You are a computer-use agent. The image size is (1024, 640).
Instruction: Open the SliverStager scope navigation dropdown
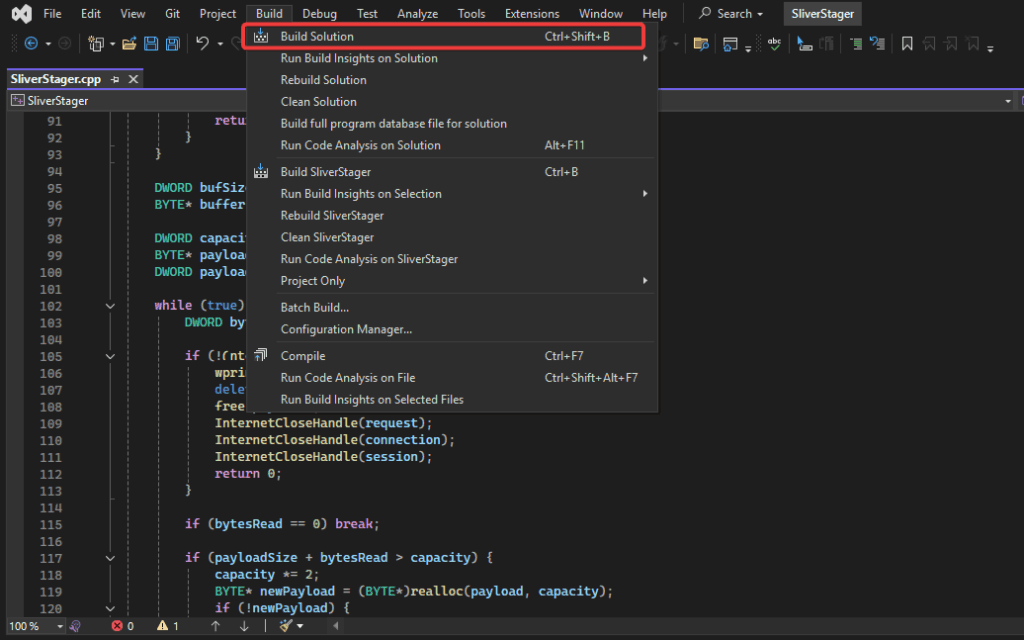(x=1008, y=101)
